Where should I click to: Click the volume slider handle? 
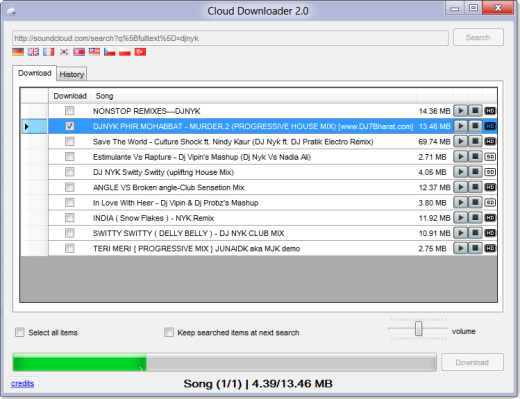(419, 329)
